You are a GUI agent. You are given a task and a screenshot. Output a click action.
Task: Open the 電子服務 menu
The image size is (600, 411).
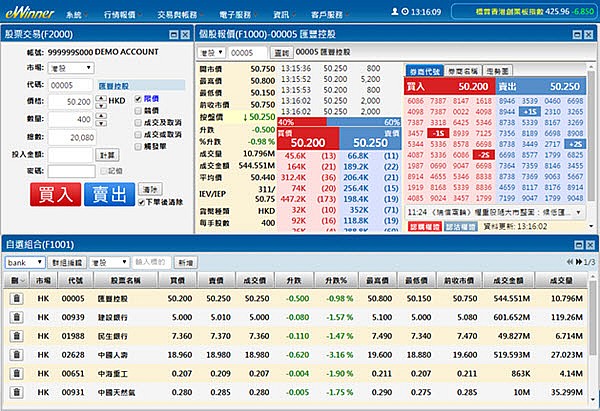tap(237, 15)
